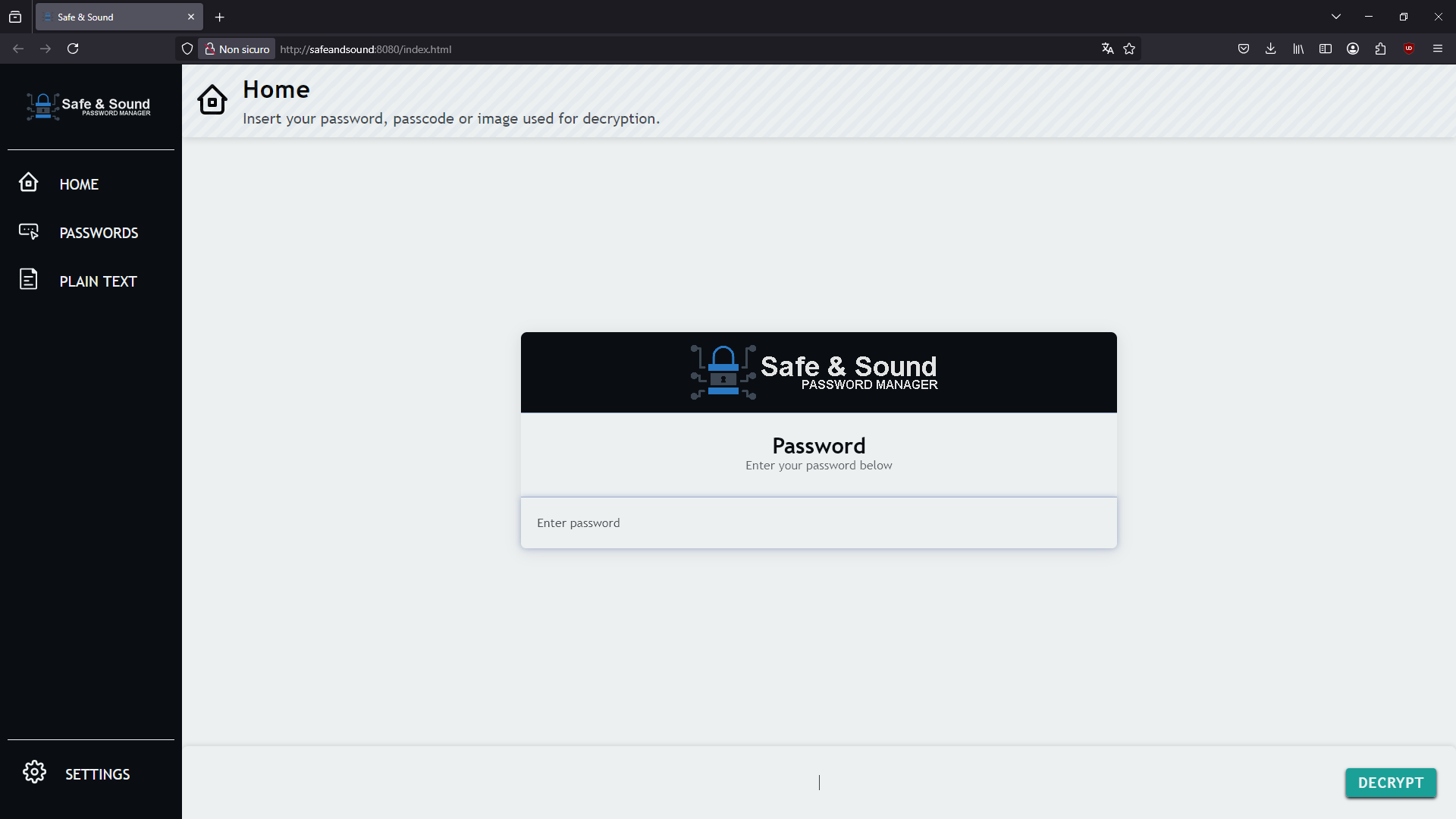
Task: Click the large Home icon in header
Action: coord(212,100)
